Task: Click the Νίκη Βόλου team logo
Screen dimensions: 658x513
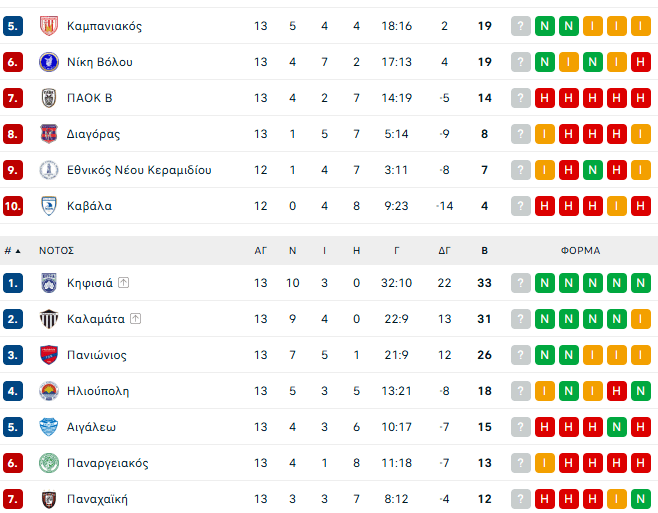Action: click(48, 62)
